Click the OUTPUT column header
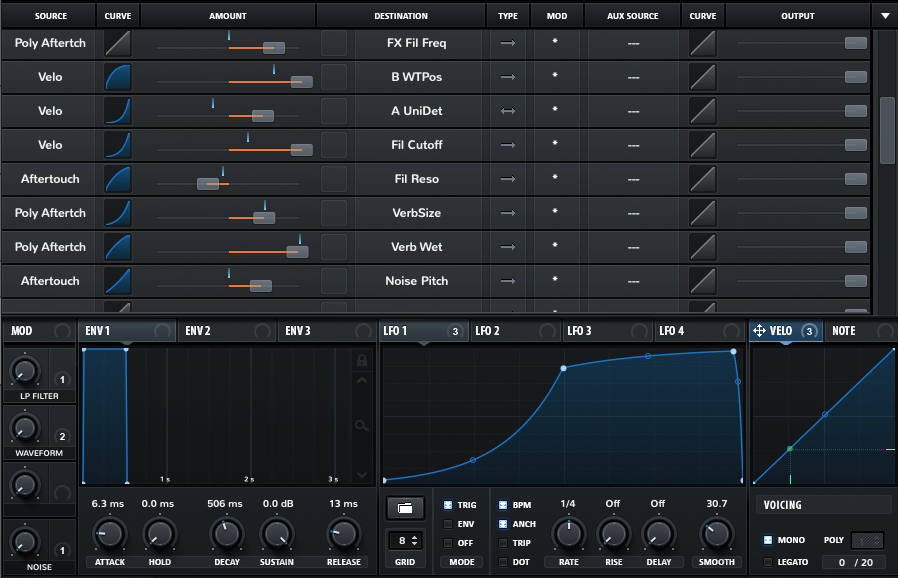The height and width of the screenshot is (578, 898). 798,16
